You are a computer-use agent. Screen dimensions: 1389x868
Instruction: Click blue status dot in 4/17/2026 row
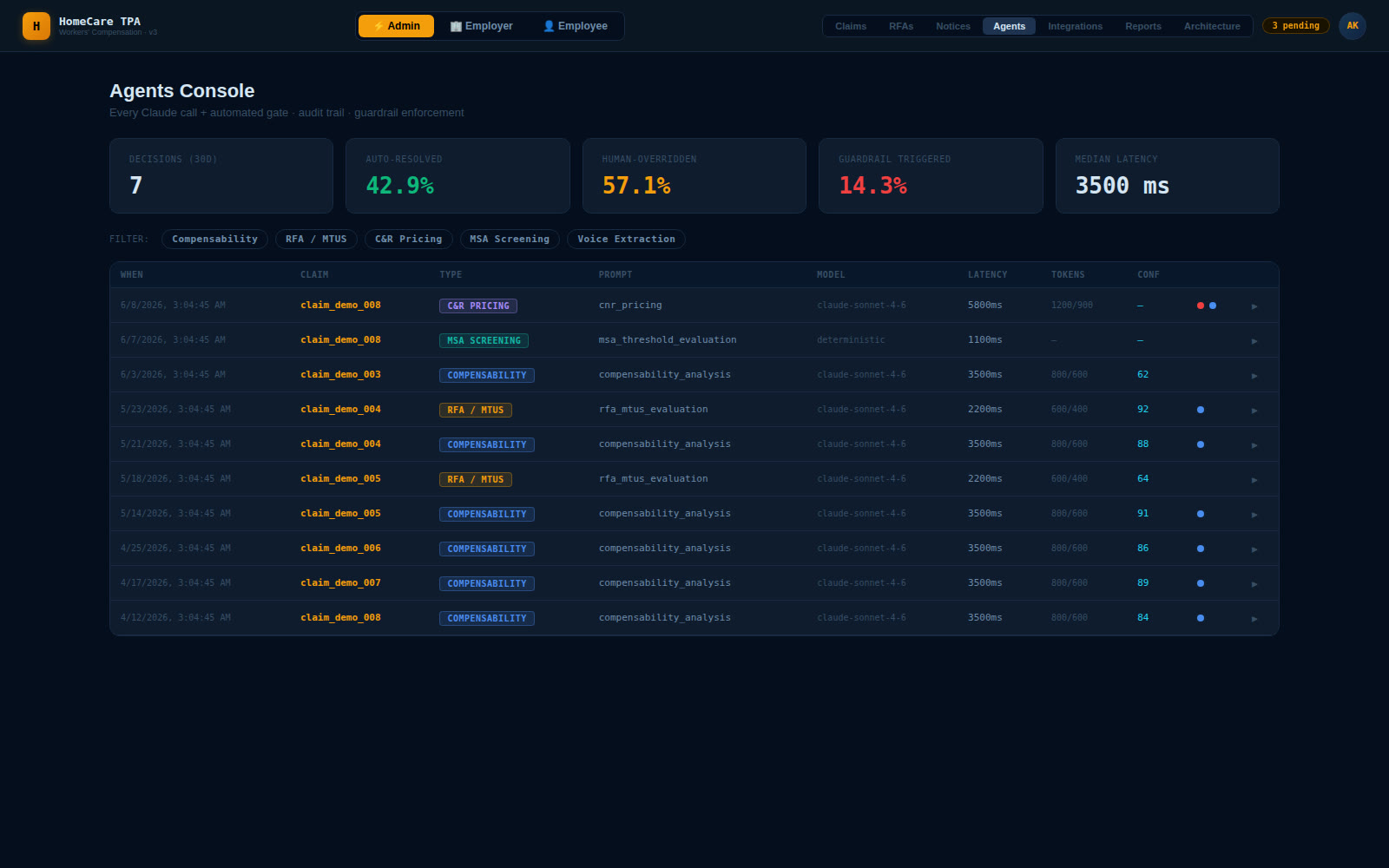pyautogui.click(x=1201, y=583)
